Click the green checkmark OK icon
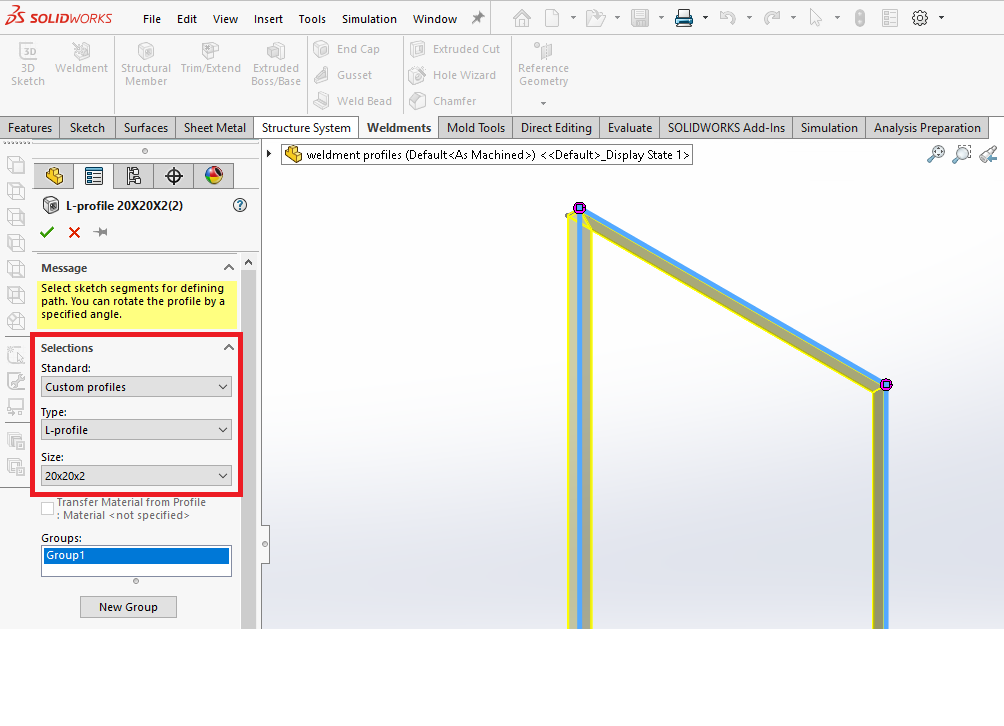1004x726 pixels. [47, 232]
